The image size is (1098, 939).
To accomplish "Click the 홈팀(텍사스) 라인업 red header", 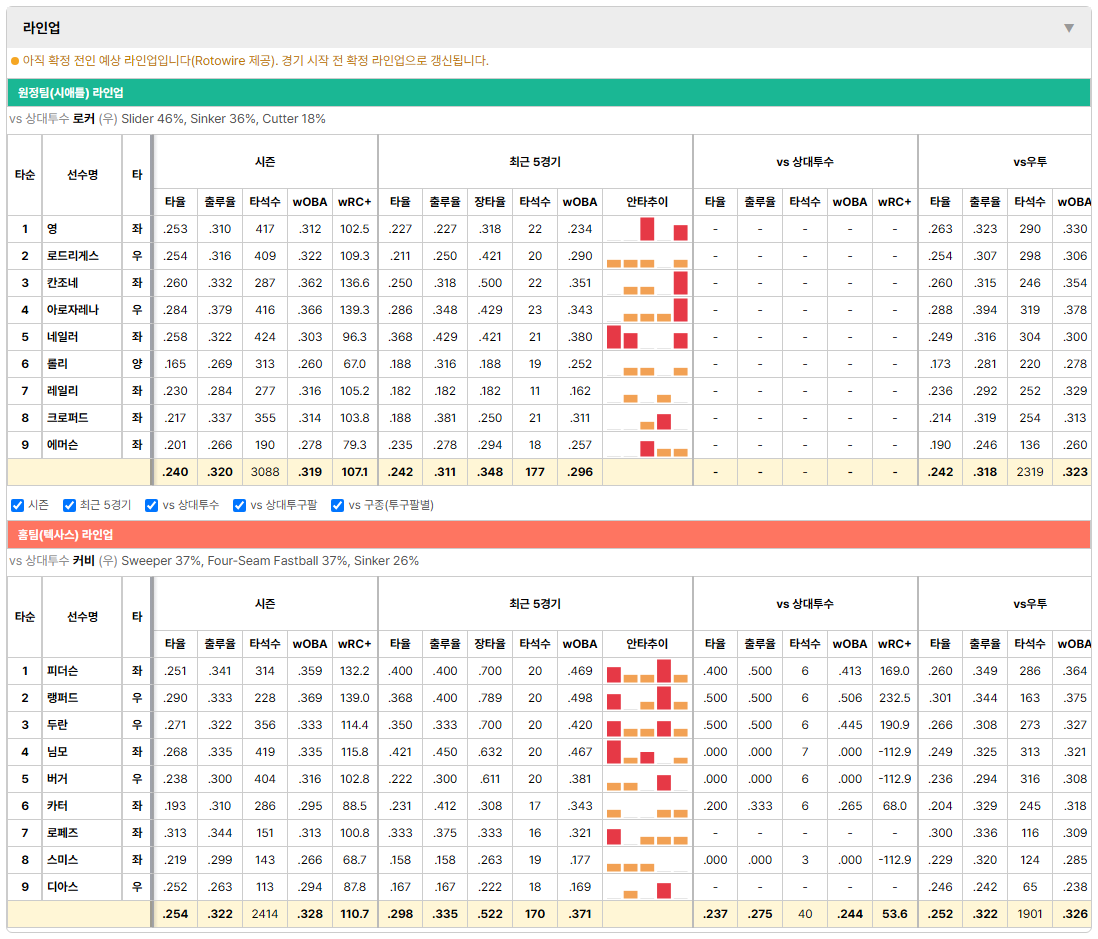I will pyautogui.click(x=548, y=535).
